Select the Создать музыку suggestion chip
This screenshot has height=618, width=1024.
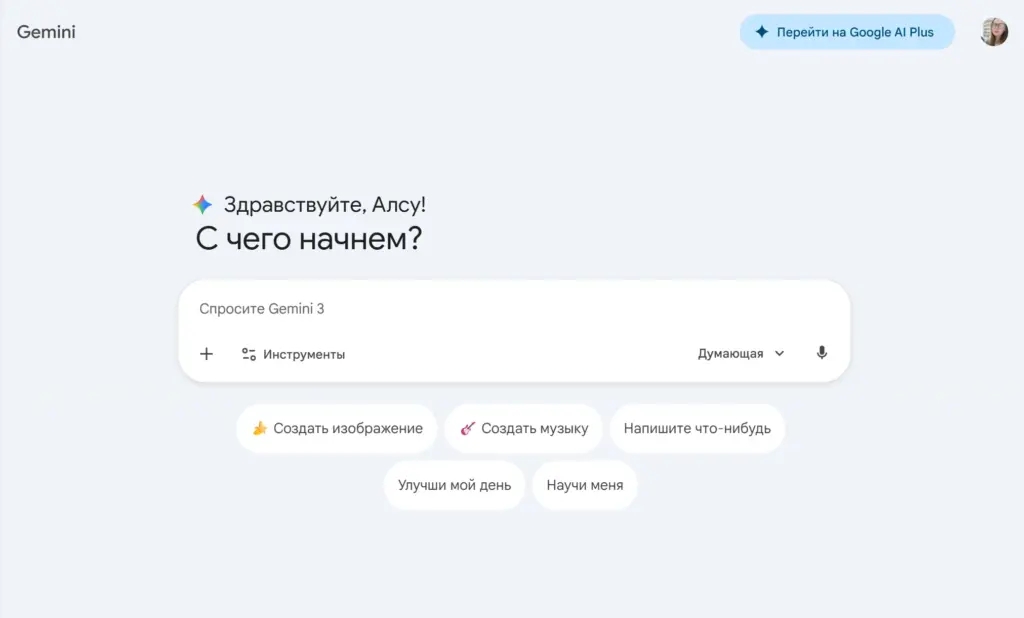524,428
